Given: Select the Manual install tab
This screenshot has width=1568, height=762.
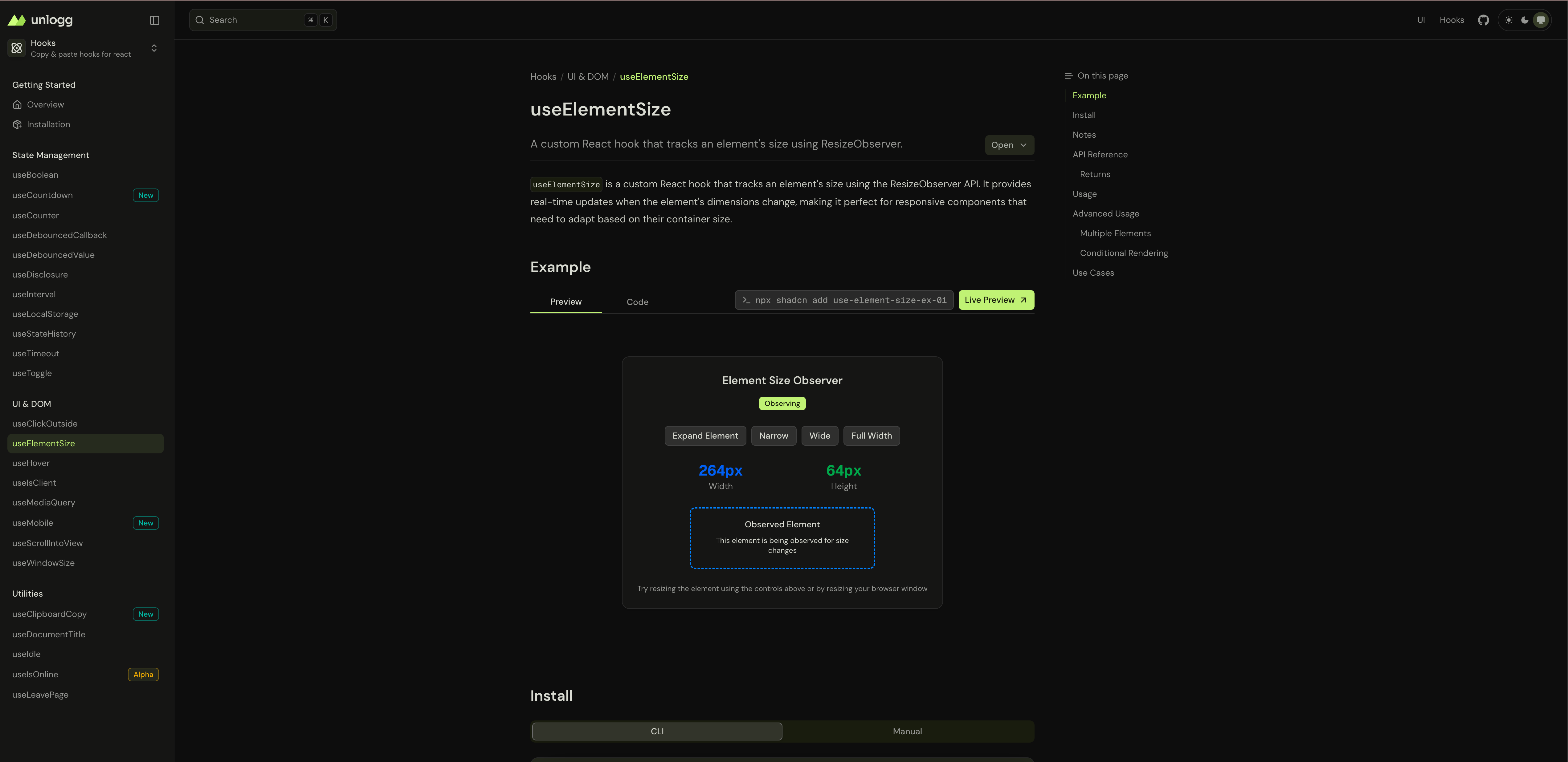Looking at the screenshot, I should click(907, 731).
